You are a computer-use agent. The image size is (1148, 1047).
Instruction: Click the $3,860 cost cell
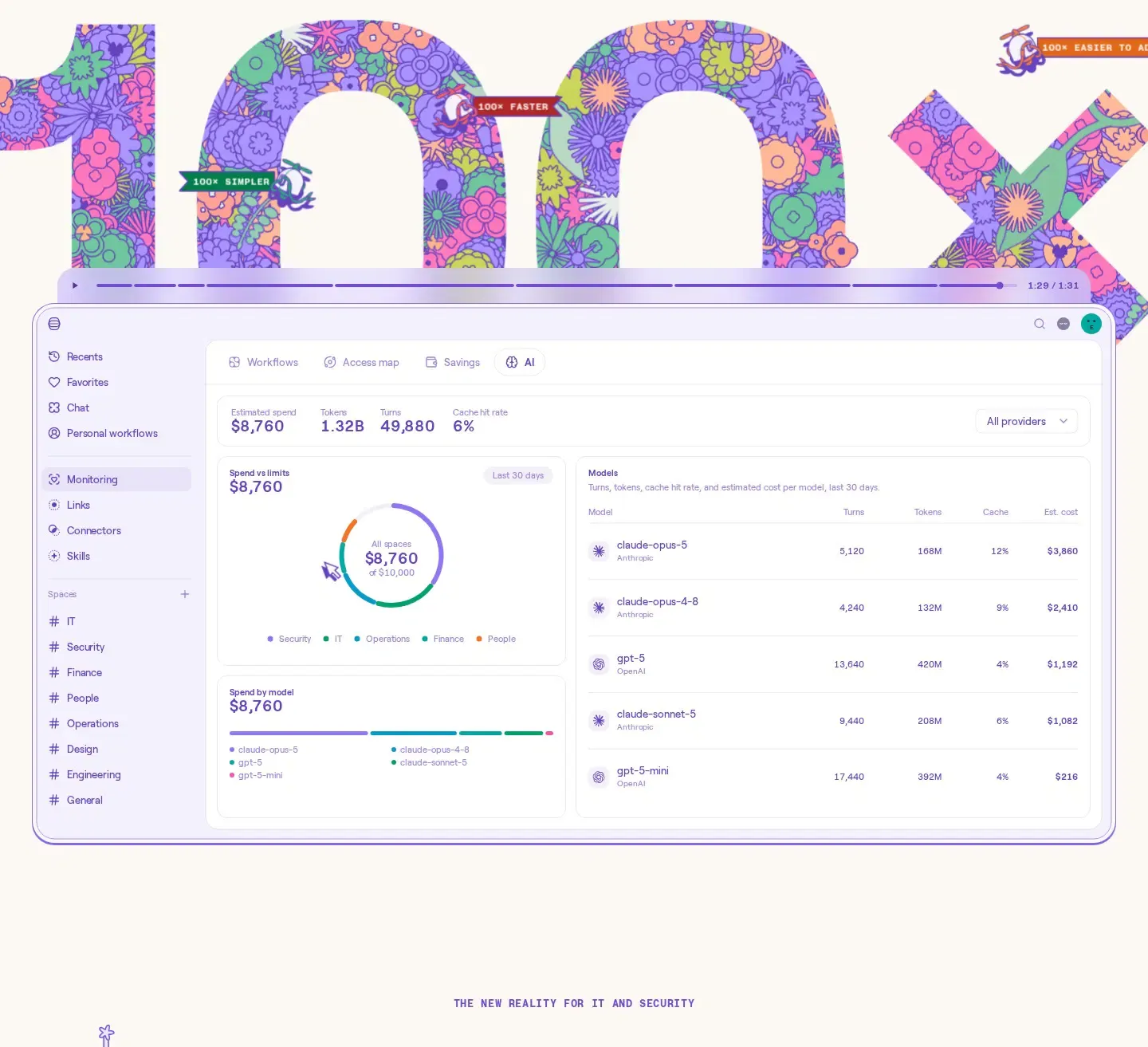(1063, 551)
